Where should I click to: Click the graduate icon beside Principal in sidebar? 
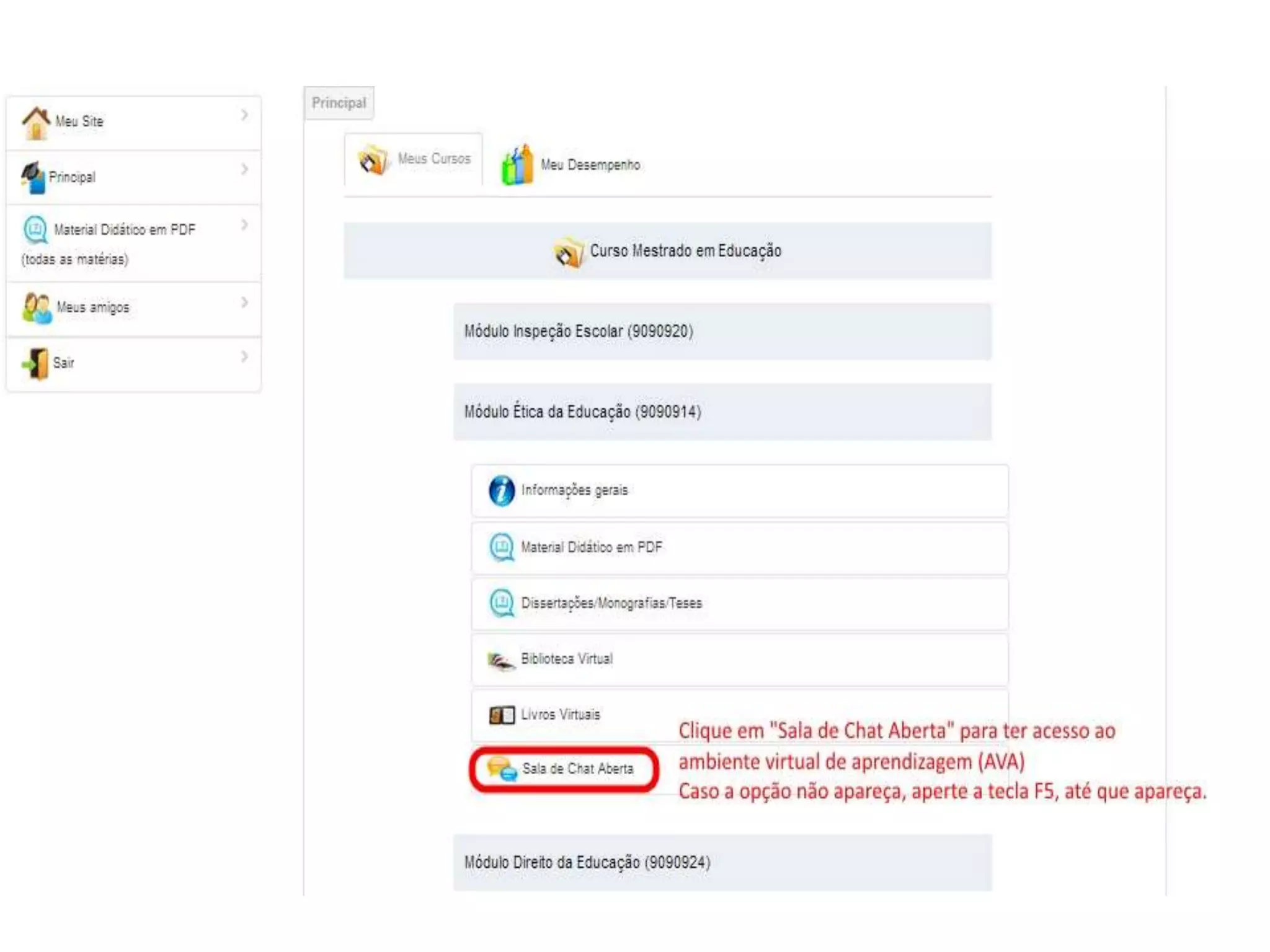pos(33,178)
